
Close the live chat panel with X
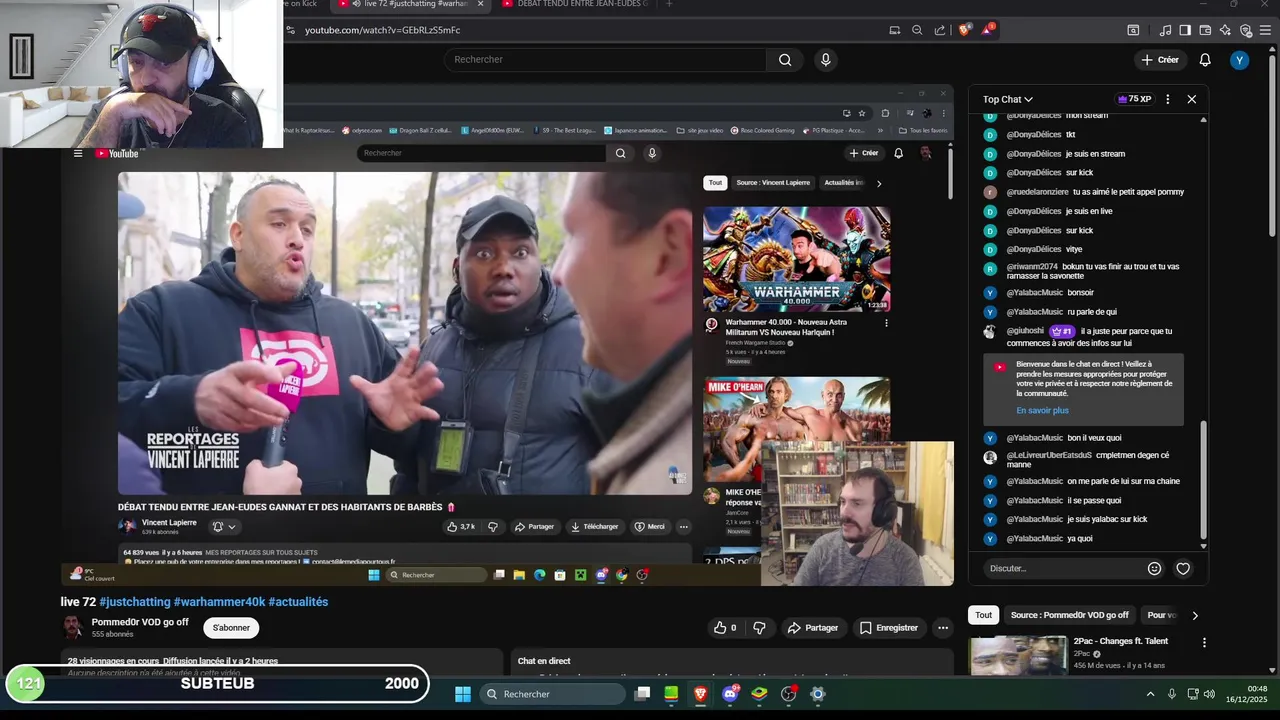(1192, 99)
